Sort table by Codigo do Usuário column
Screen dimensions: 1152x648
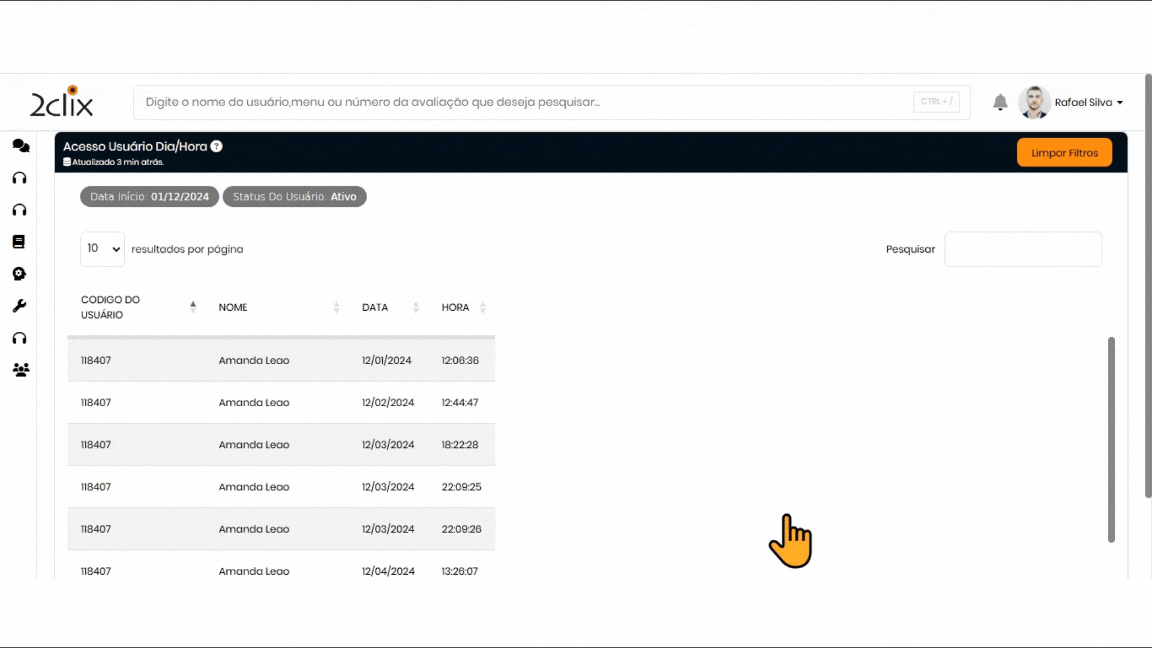tap(138, 307)
